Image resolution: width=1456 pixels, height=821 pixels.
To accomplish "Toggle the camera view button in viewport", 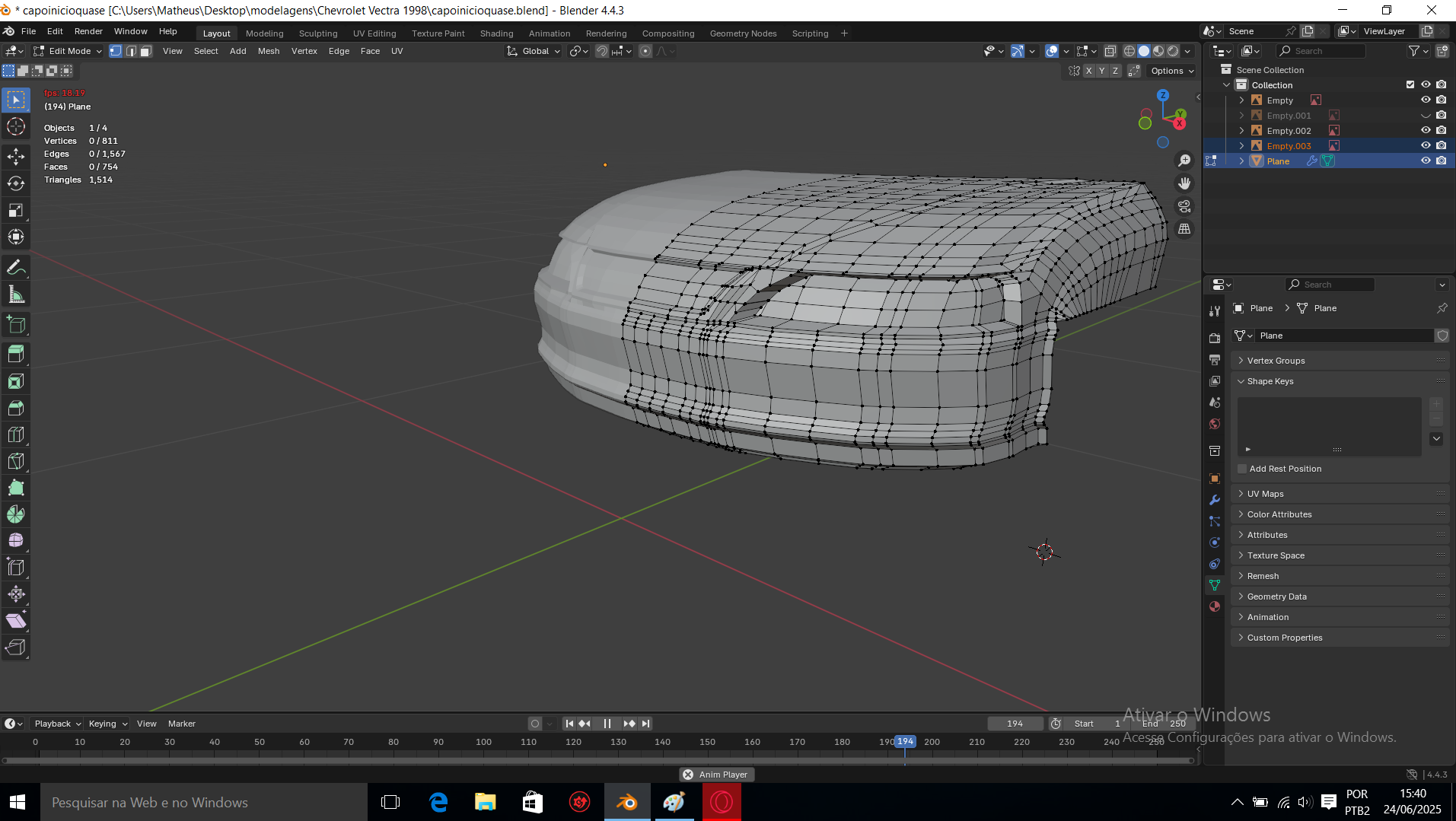I will [1184, 206].
